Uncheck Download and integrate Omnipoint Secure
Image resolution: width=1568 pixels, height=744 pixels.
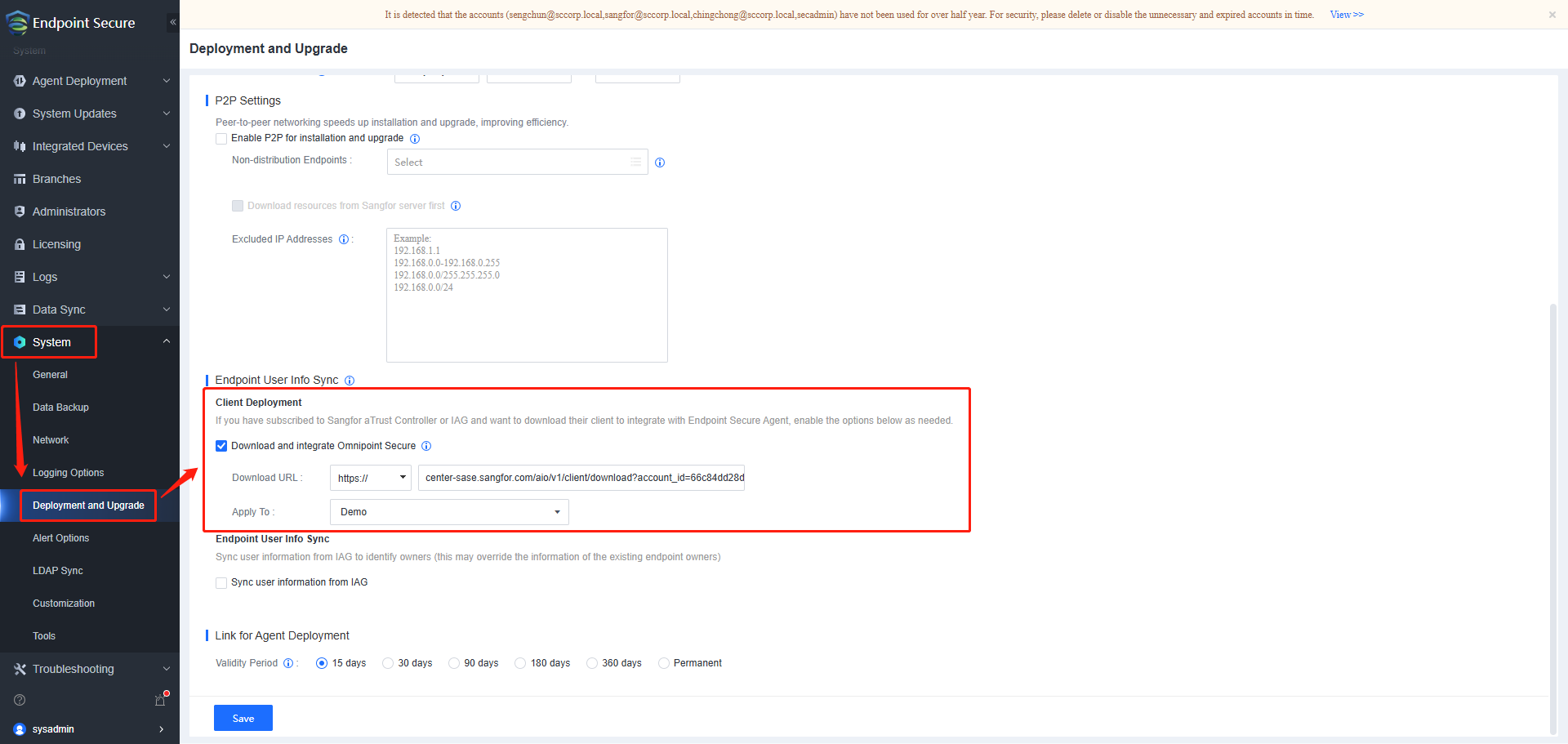(x=221, y=446)
